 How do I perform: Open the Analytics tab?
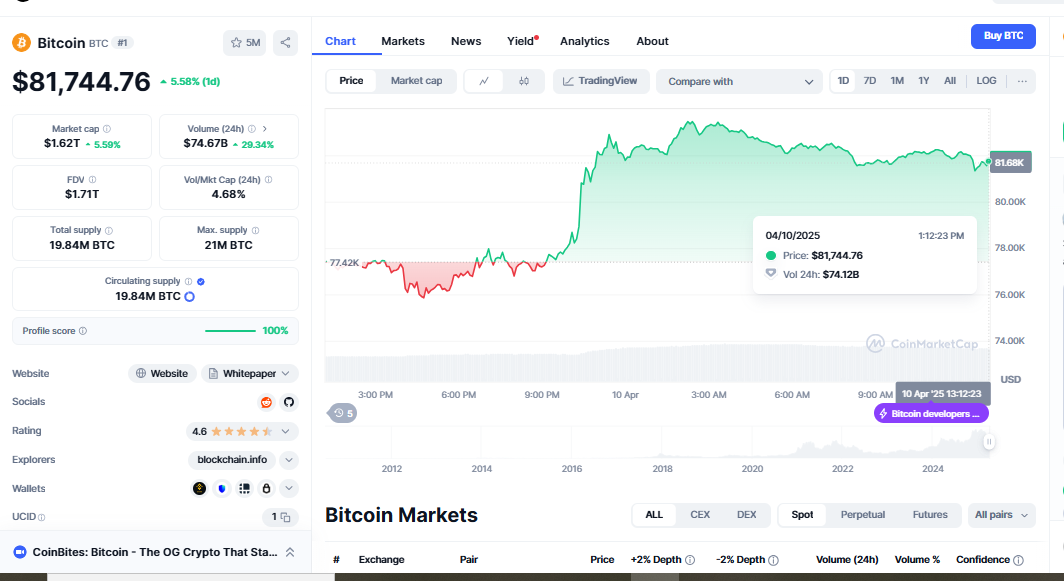[584, 41]
